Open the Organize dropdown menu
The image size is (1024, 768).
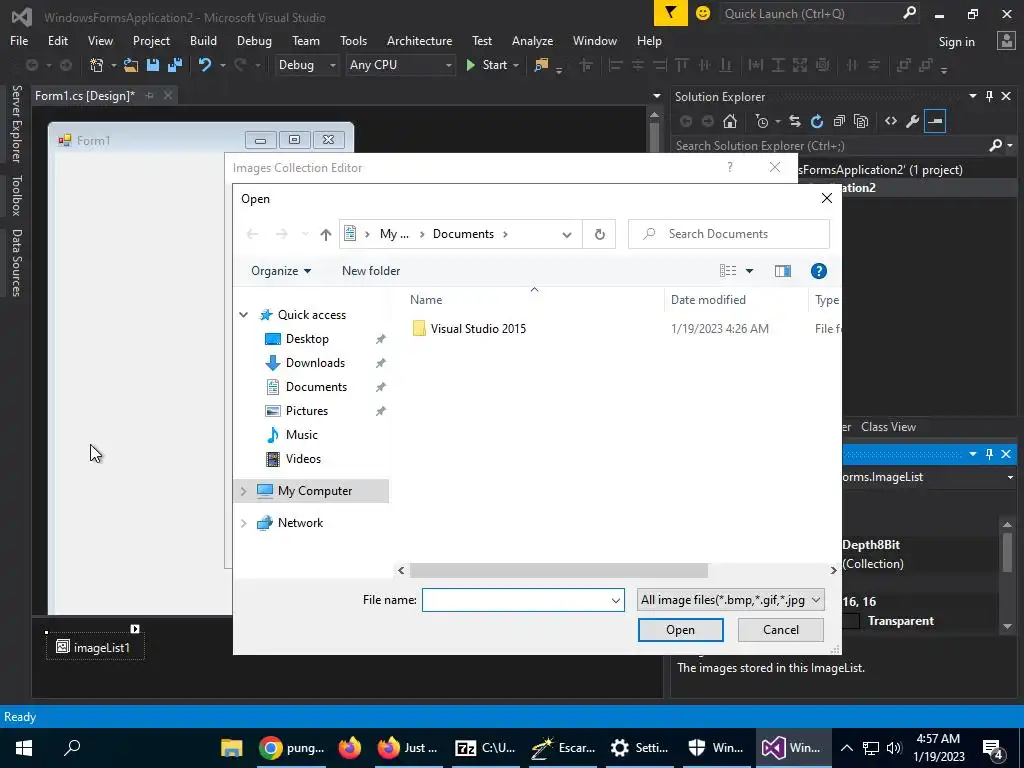coord(281,270)
